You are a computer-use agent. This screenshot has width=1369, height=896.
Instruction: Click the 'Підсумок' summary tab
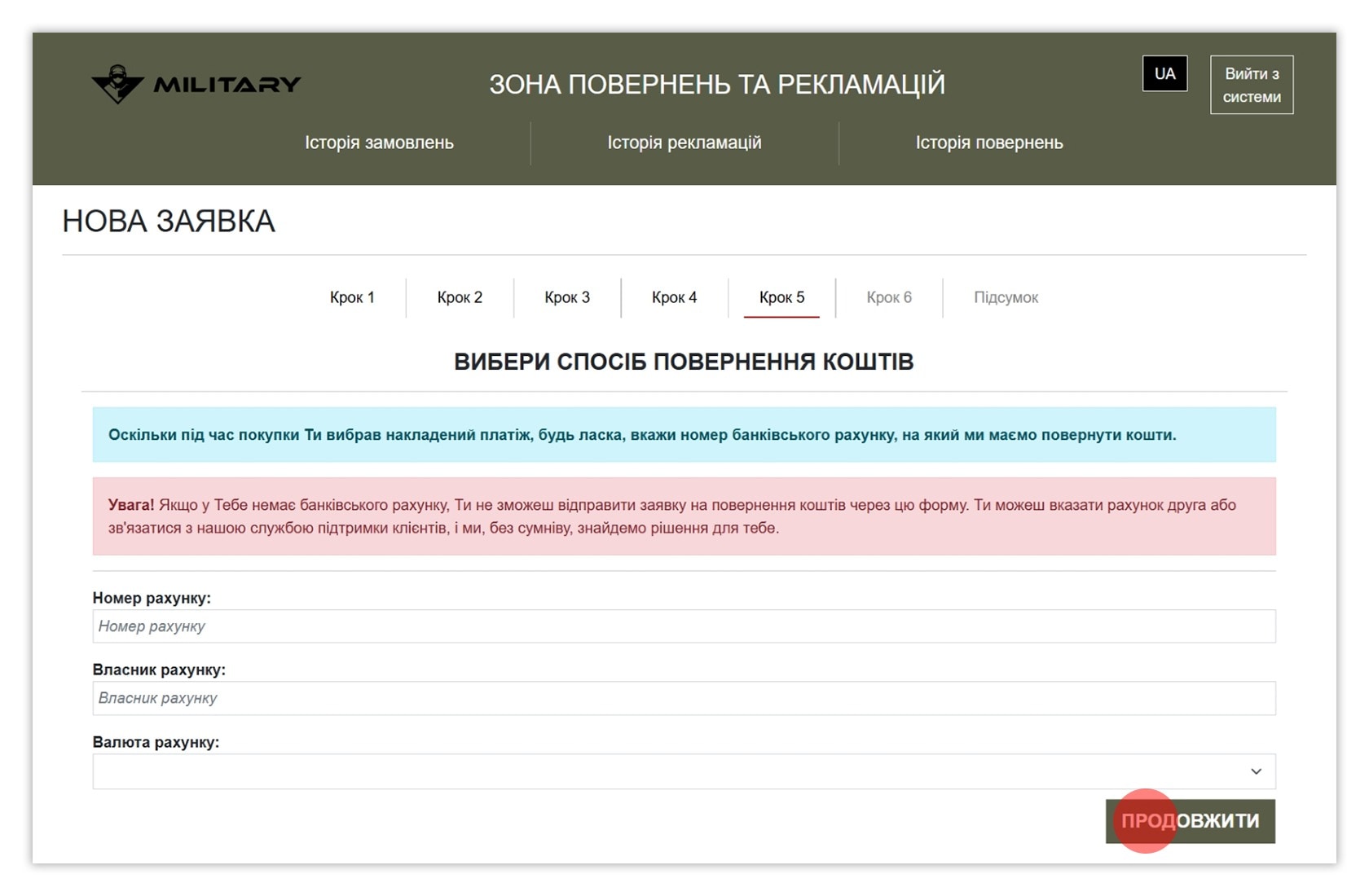pyautogui.click(x=1006, y=297)
